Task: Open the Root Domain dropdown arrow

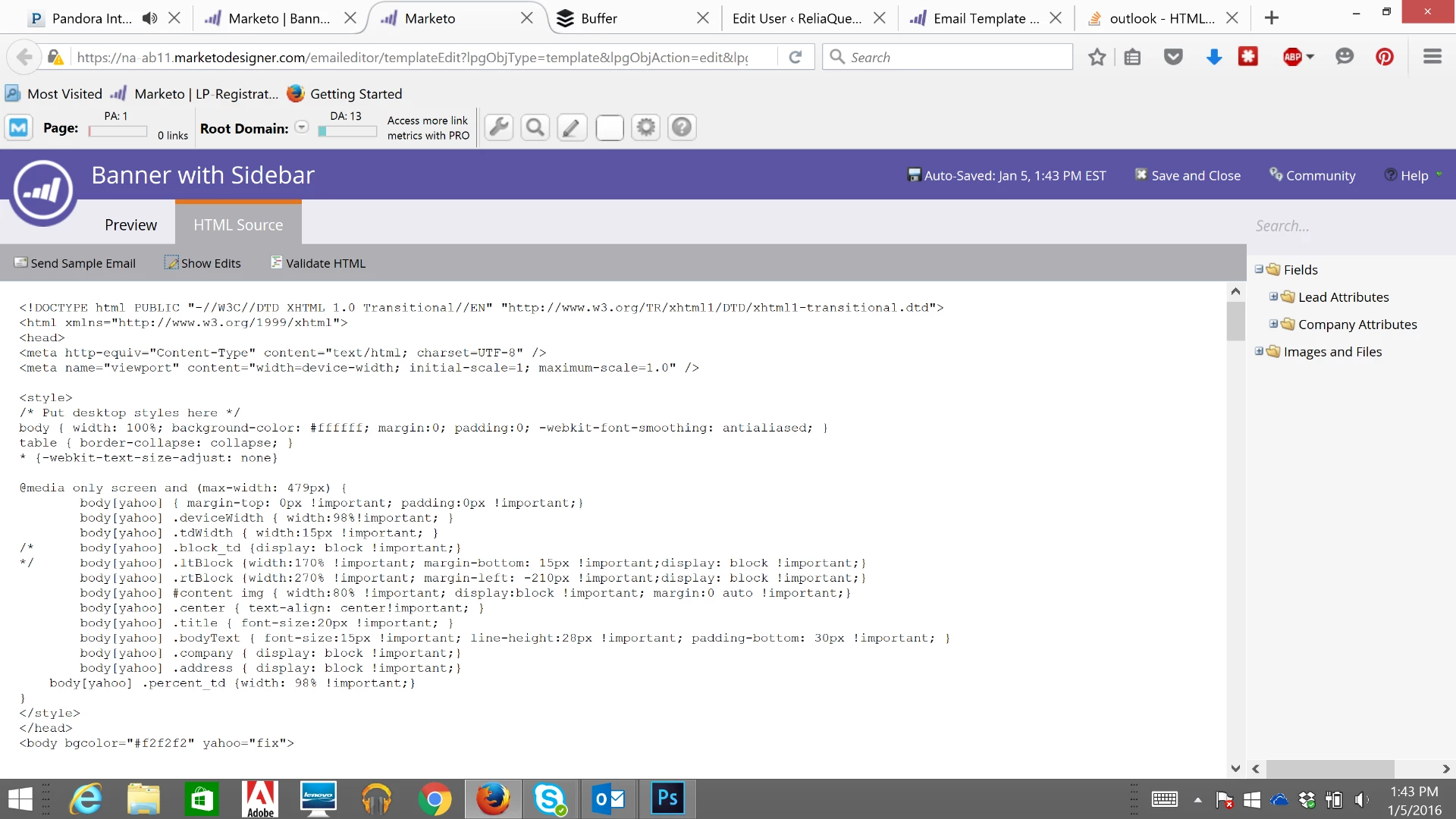Action: 302,127
